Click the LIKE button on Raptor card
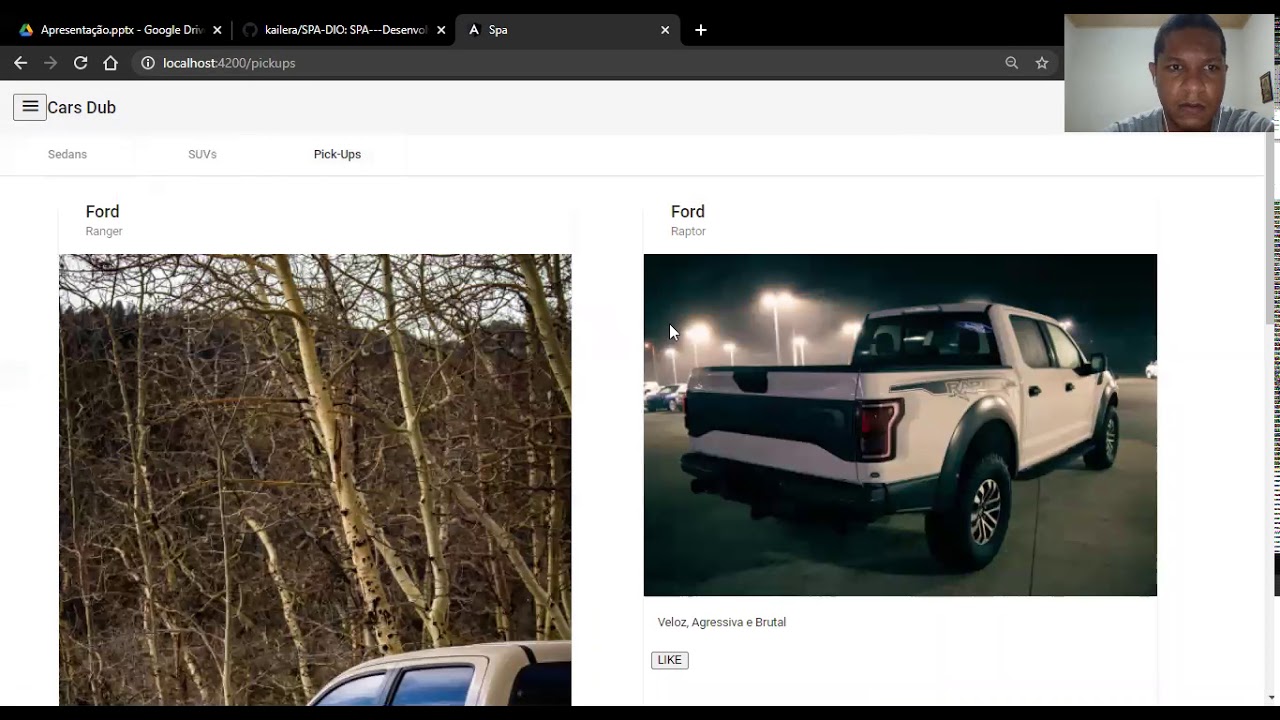Viewport: 1280px width, 720px height. (x=670, y=660)
